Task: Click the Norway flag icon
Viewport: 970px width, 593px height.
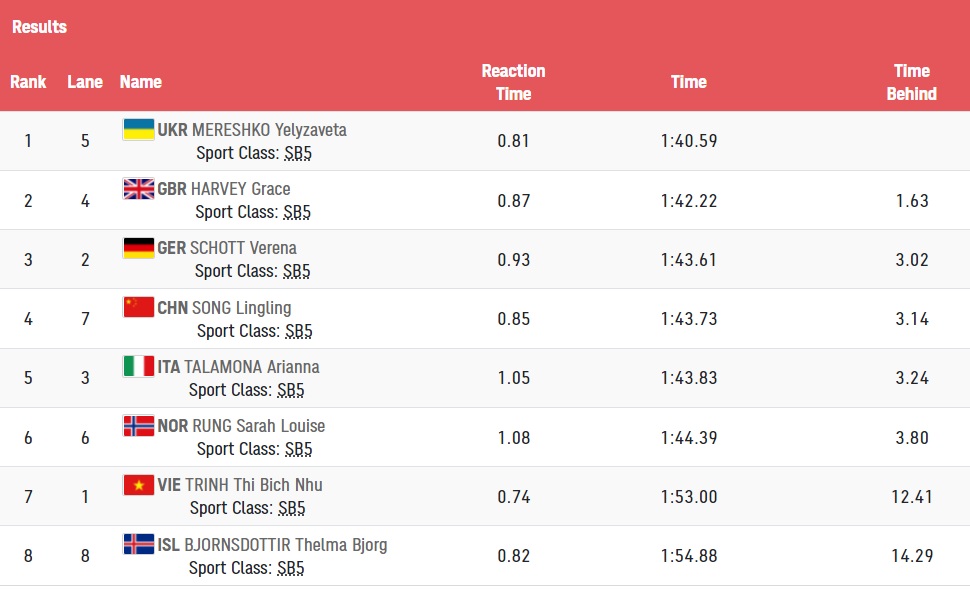Action: click(139, 425)
